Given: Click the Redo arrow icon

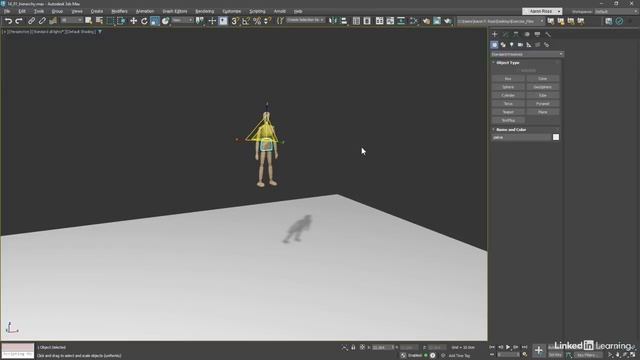Looking at the screenshot, I should [x=19, y=21].
